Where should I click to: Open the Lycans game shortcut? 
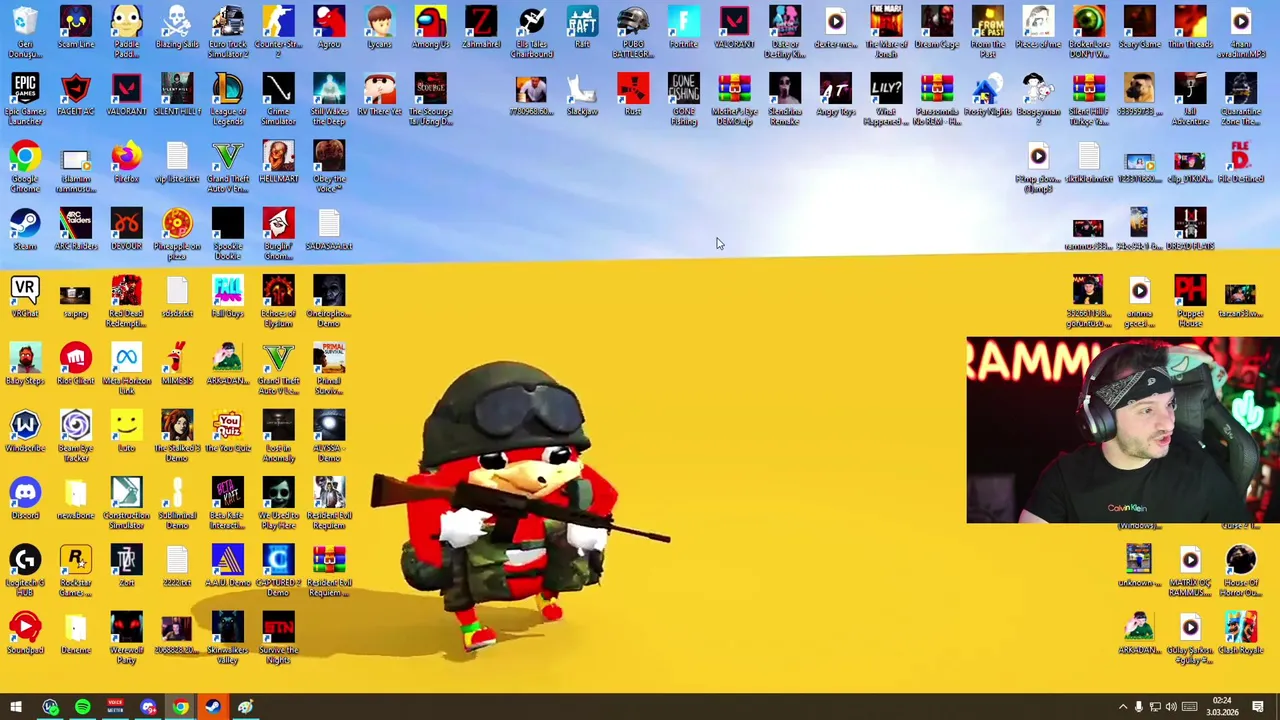click(380, 27)
